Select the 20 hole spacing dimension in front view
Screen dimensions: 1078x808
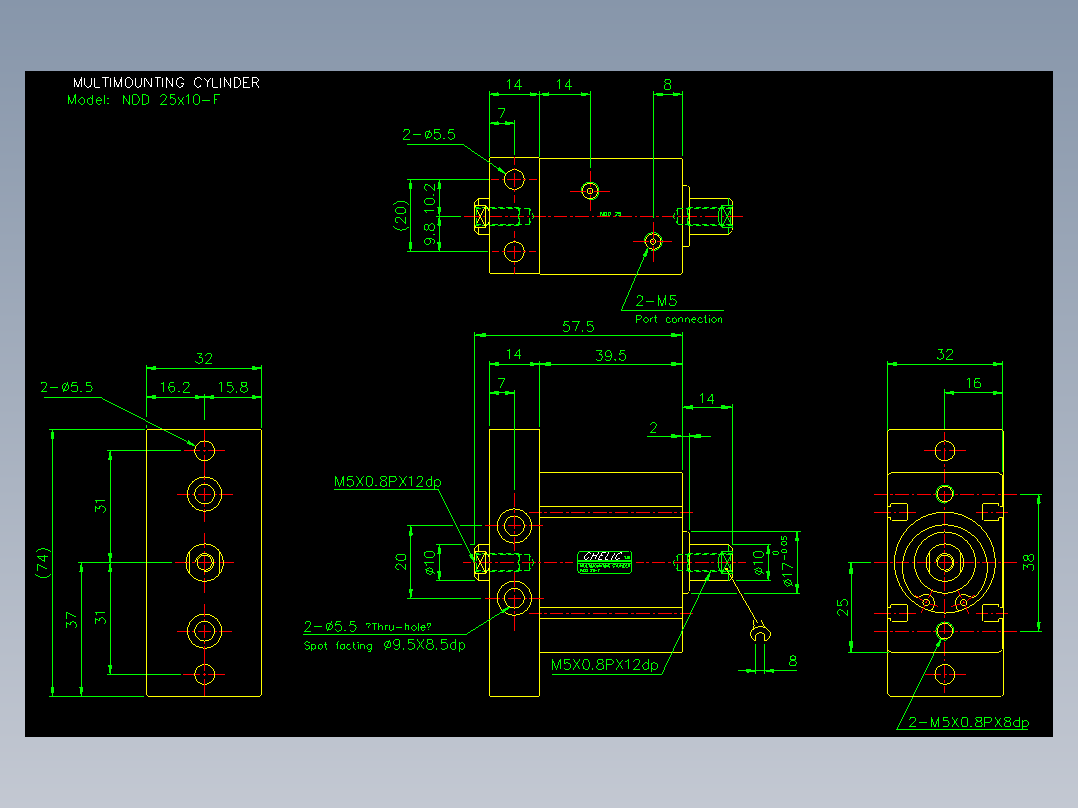[x=402, y=562]
